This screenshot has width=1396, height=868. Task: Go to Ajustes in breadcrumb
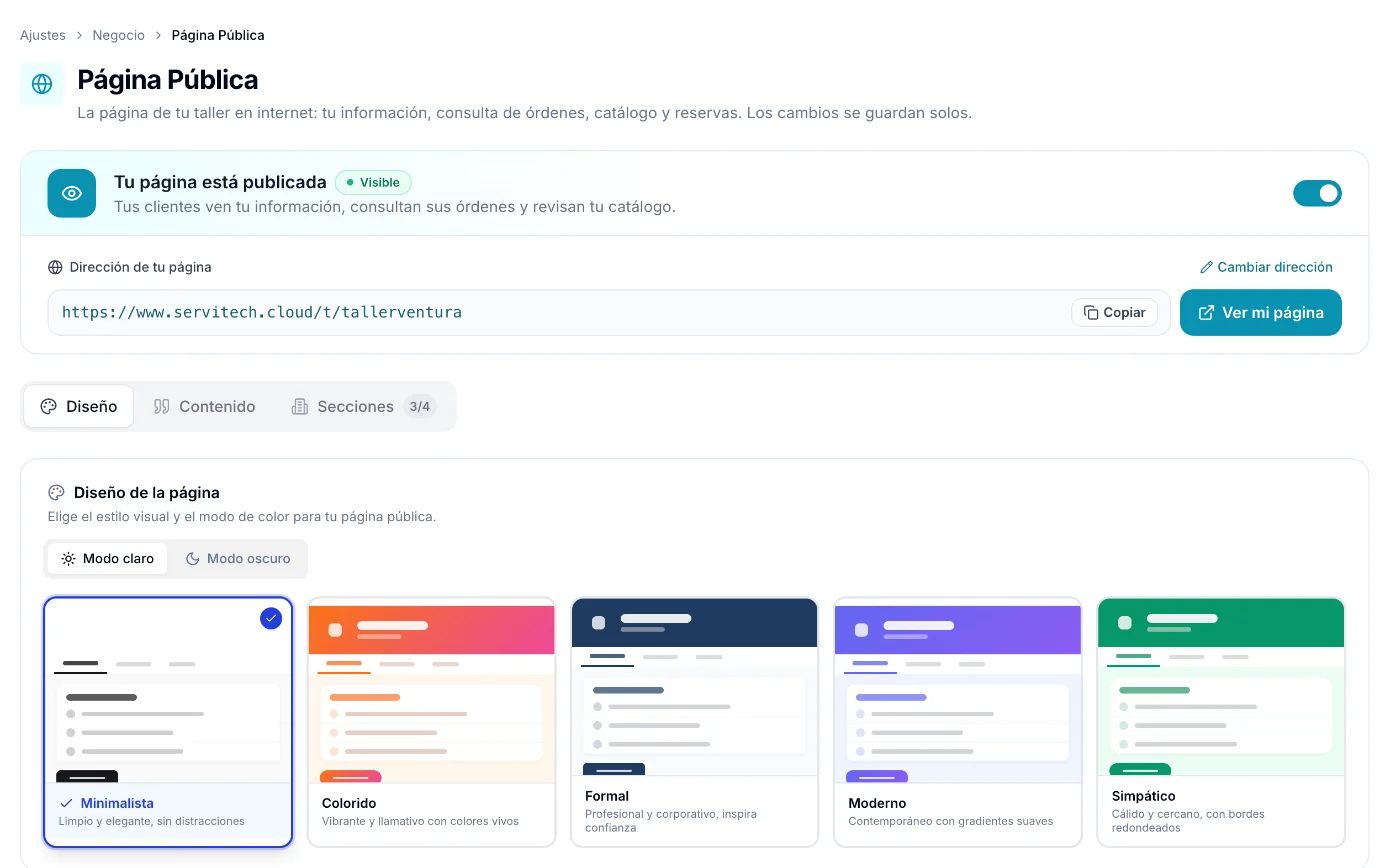click(43, 35)
